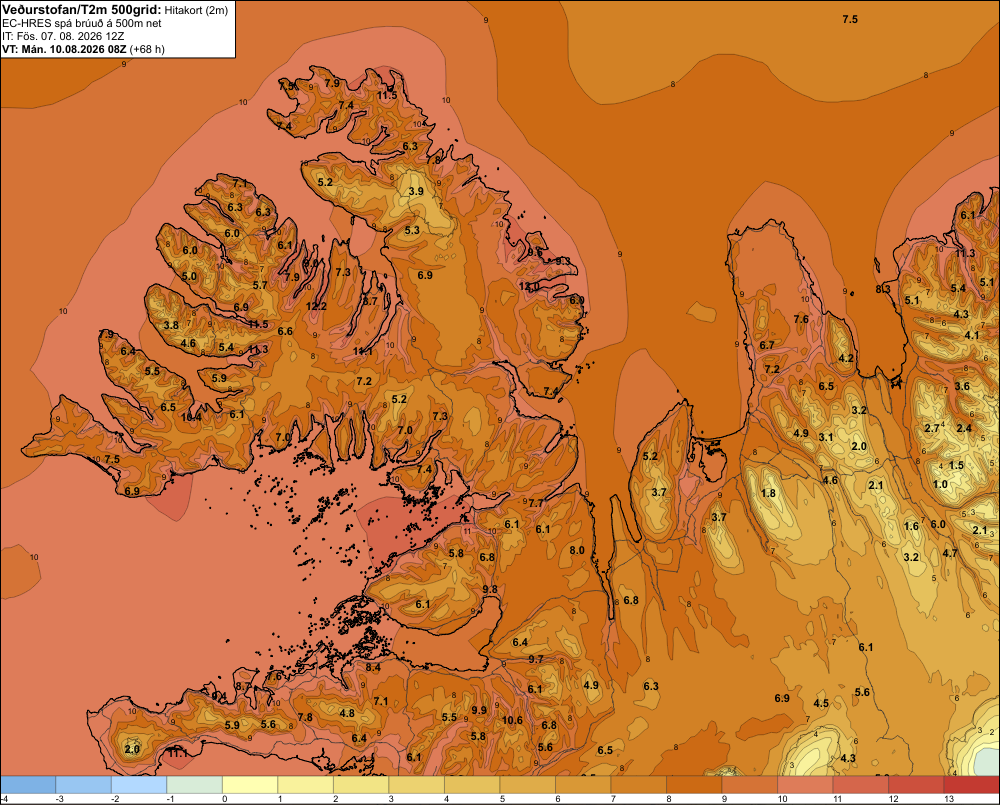Screen dimensions: 1000x805
Task: Select the 1.8 temperature label on the yellow ridge
Action: tap(768, 493)
